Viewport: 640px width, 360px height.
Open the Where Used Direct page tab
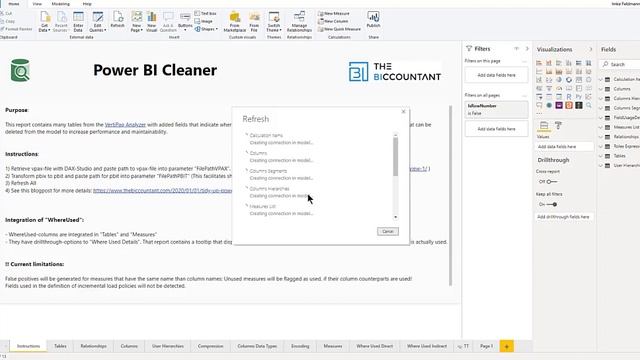click(374, 346)
